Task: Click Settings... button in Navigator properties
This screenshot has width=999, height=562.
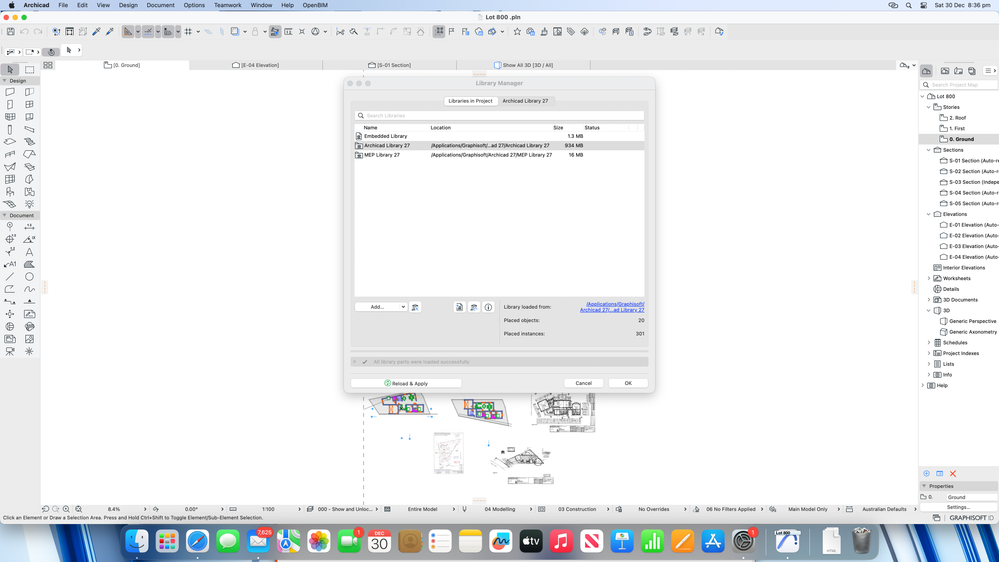Action: click(x=958, y=507)
